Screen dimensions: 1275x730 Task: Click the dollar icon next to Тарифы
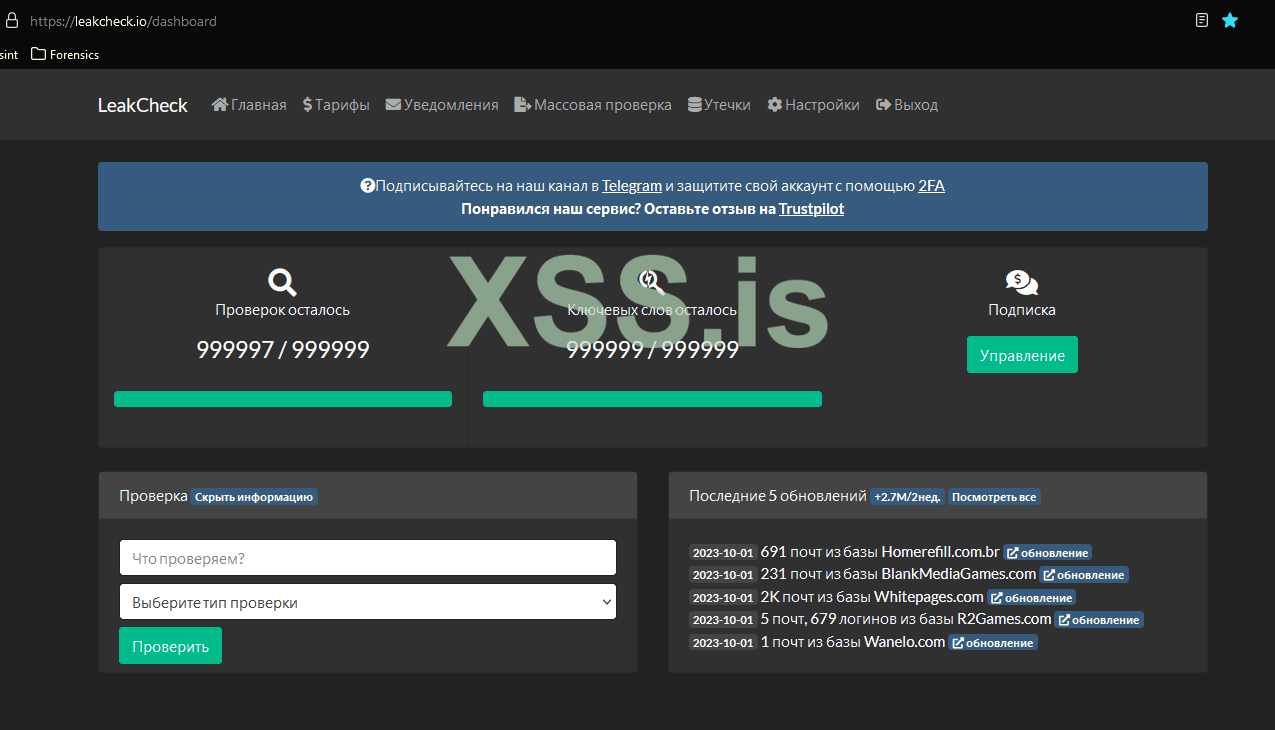pos(308,104)
